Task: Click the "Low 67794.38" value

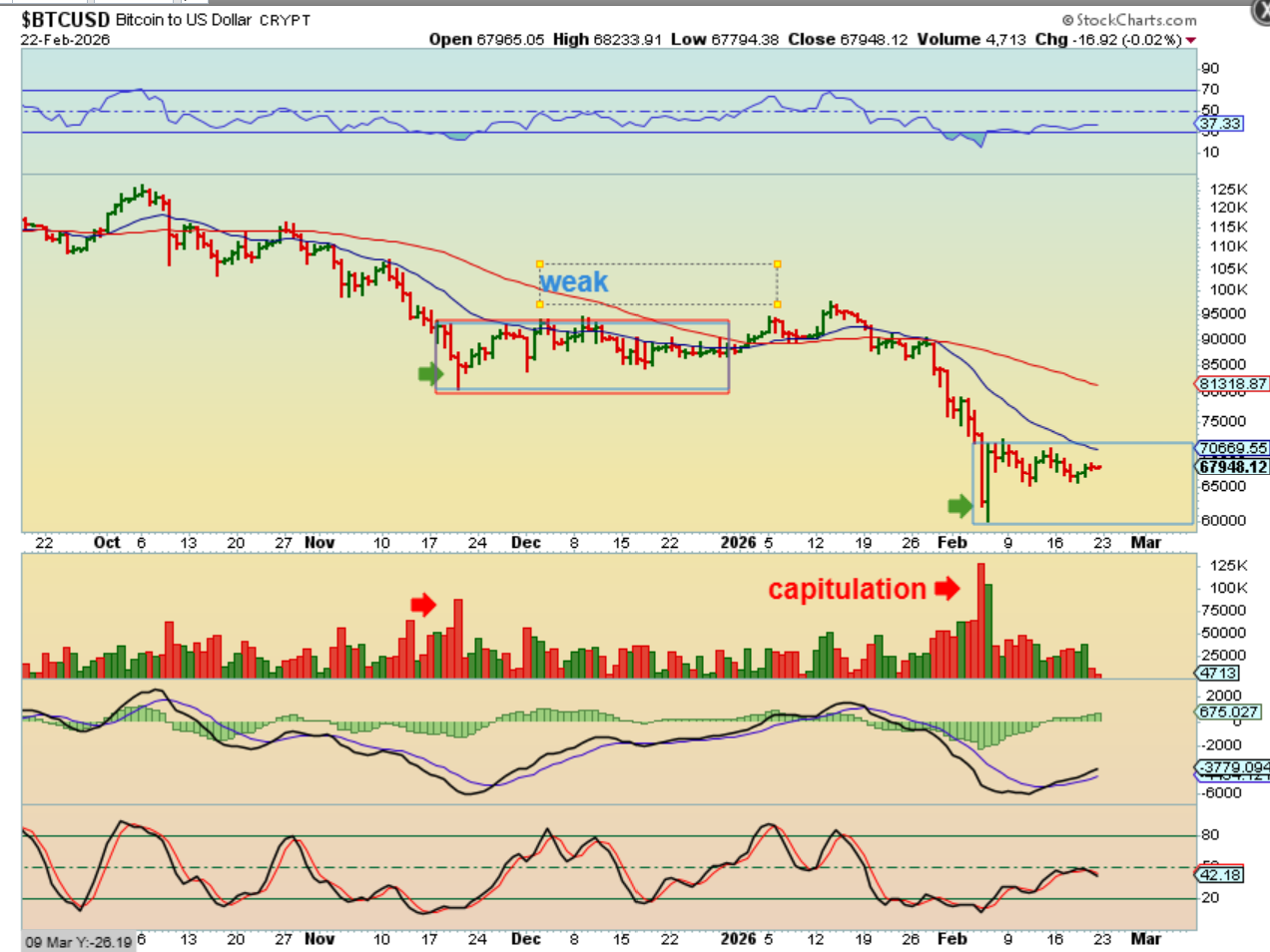Action: 725,39
